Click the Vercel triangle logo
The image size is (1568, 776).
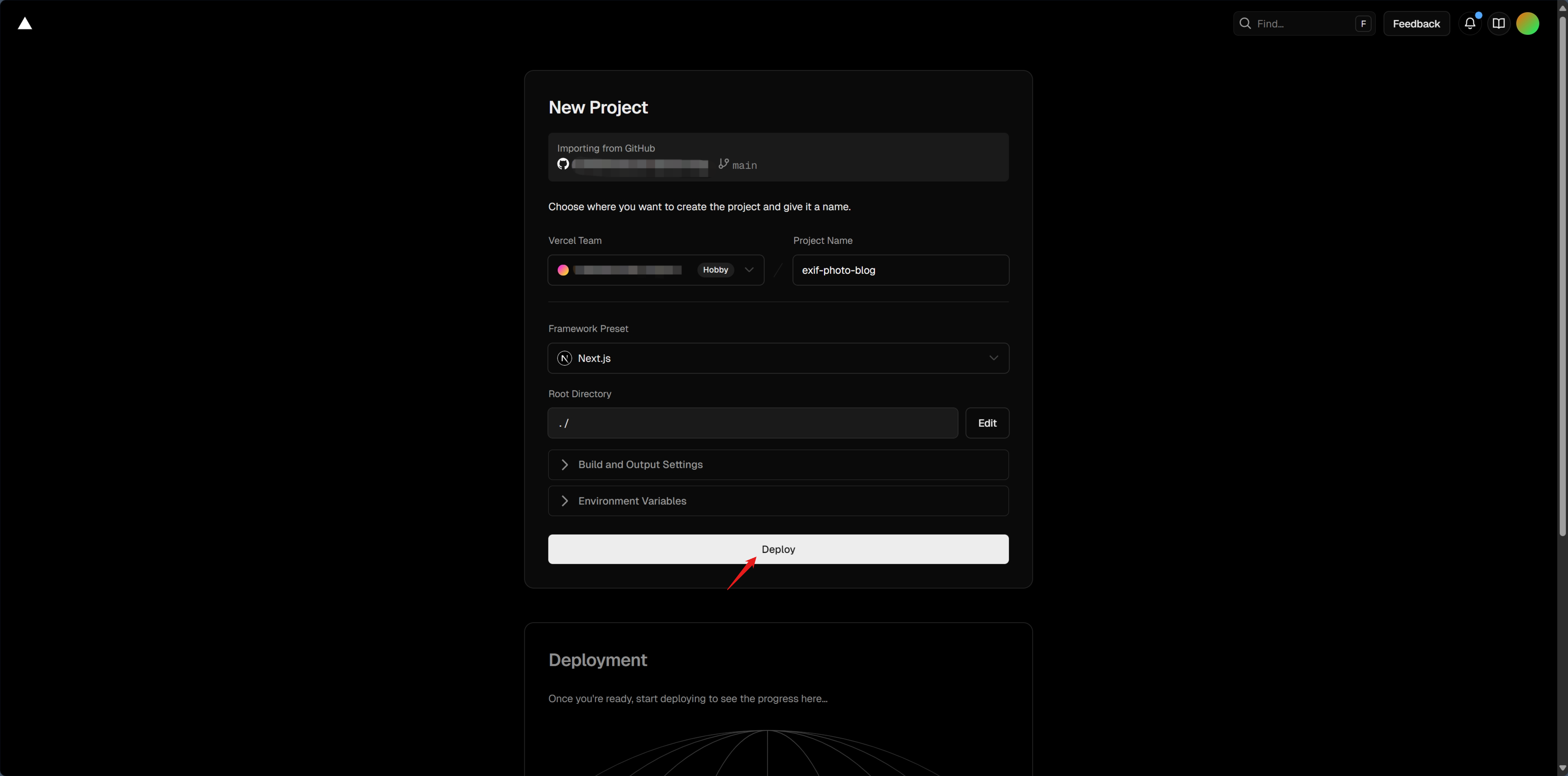pyautogui.click(x=24, y=24)
